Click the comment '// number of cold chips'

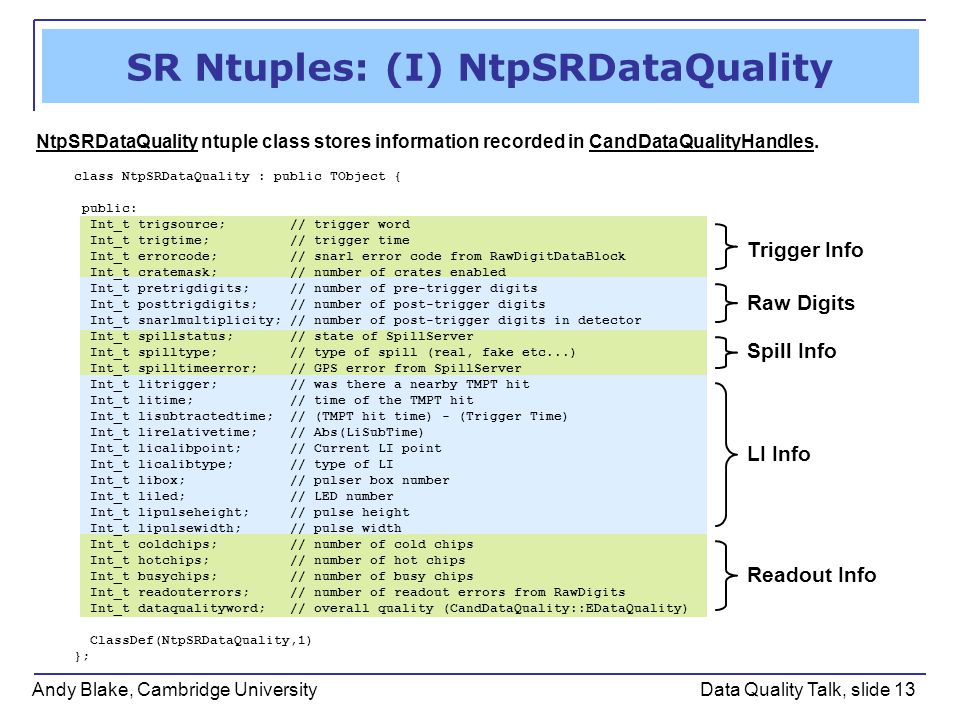[x=382, y=544]
